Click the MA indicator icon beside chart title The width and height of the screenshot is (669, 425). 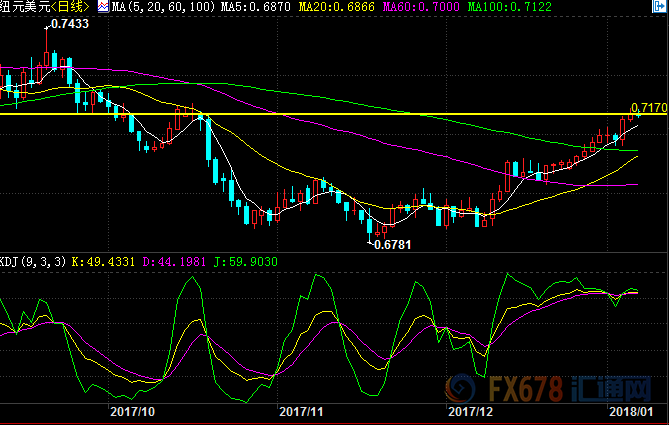click(103, 7)
